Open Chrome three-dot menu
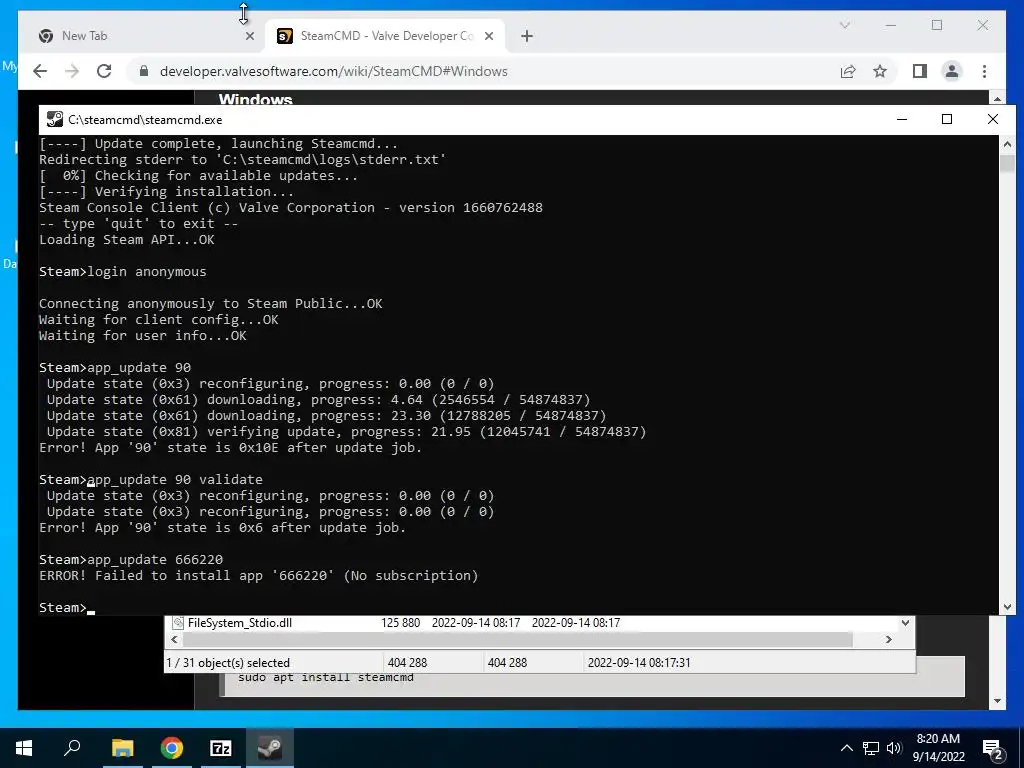 (x=984, y=71)
